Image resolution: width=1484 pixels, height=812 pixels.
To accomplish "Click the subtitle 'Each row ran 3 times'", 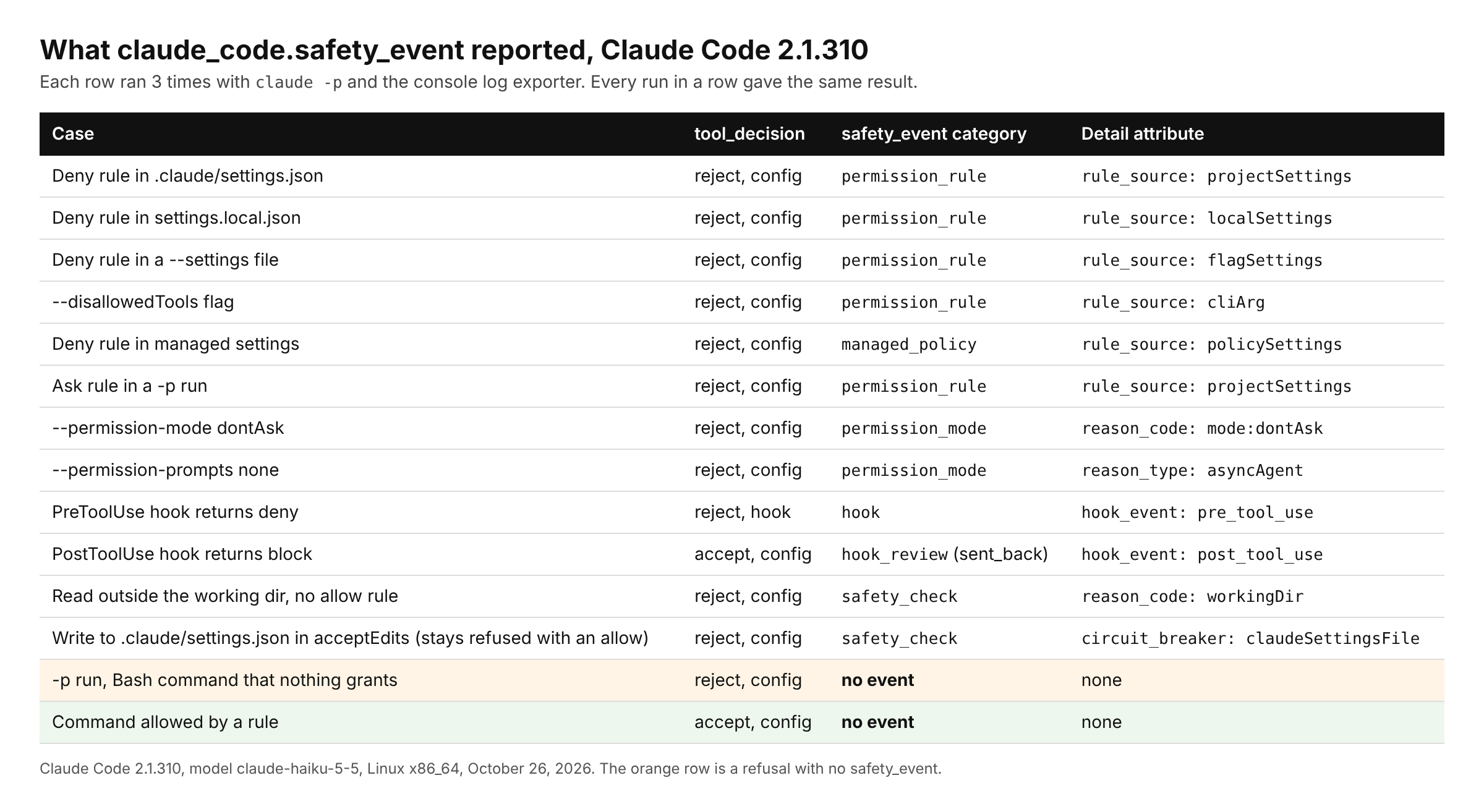I will [478, 82].
